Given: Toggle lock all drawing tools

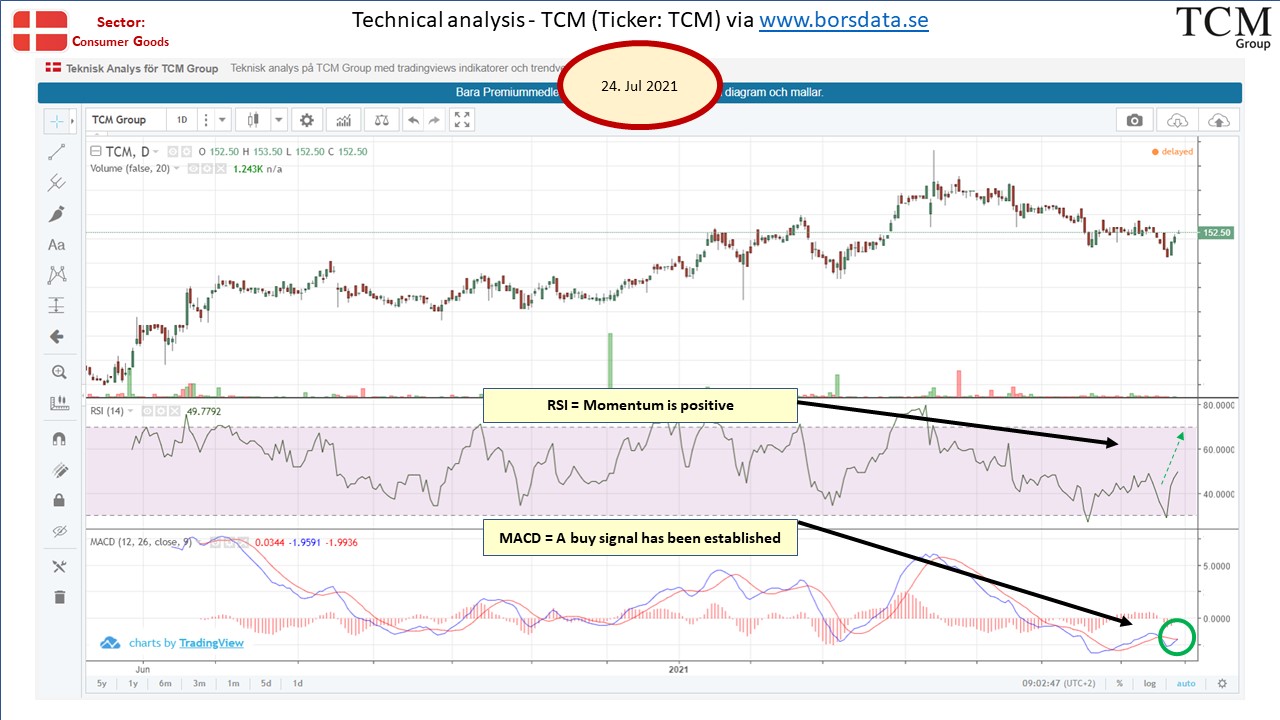Looking at the screenshot, I should click(58, 500).
